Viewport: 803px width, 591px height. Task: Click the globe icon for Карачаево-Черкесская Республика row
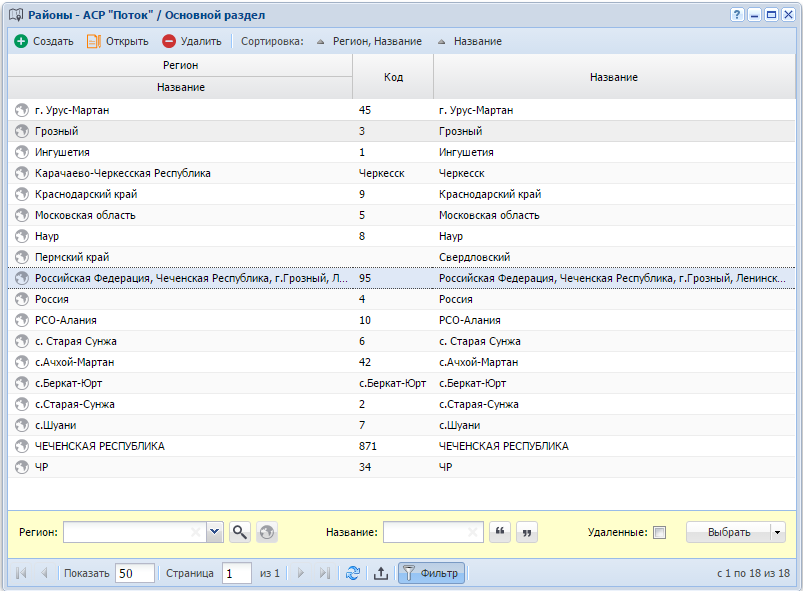[22, 173]
